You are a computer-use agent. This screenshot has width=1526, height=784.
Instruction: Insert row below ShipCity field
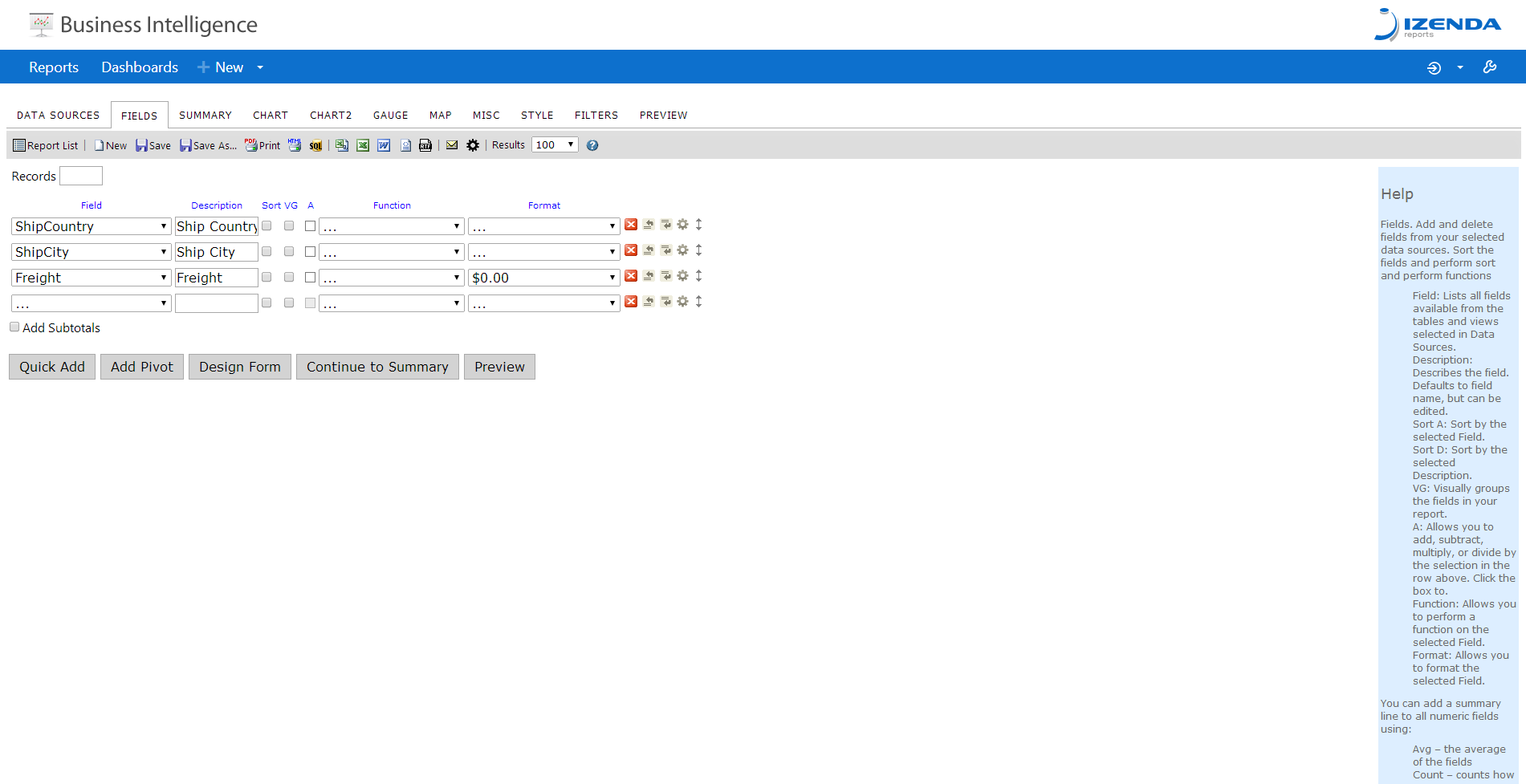[x=666, y=250]
